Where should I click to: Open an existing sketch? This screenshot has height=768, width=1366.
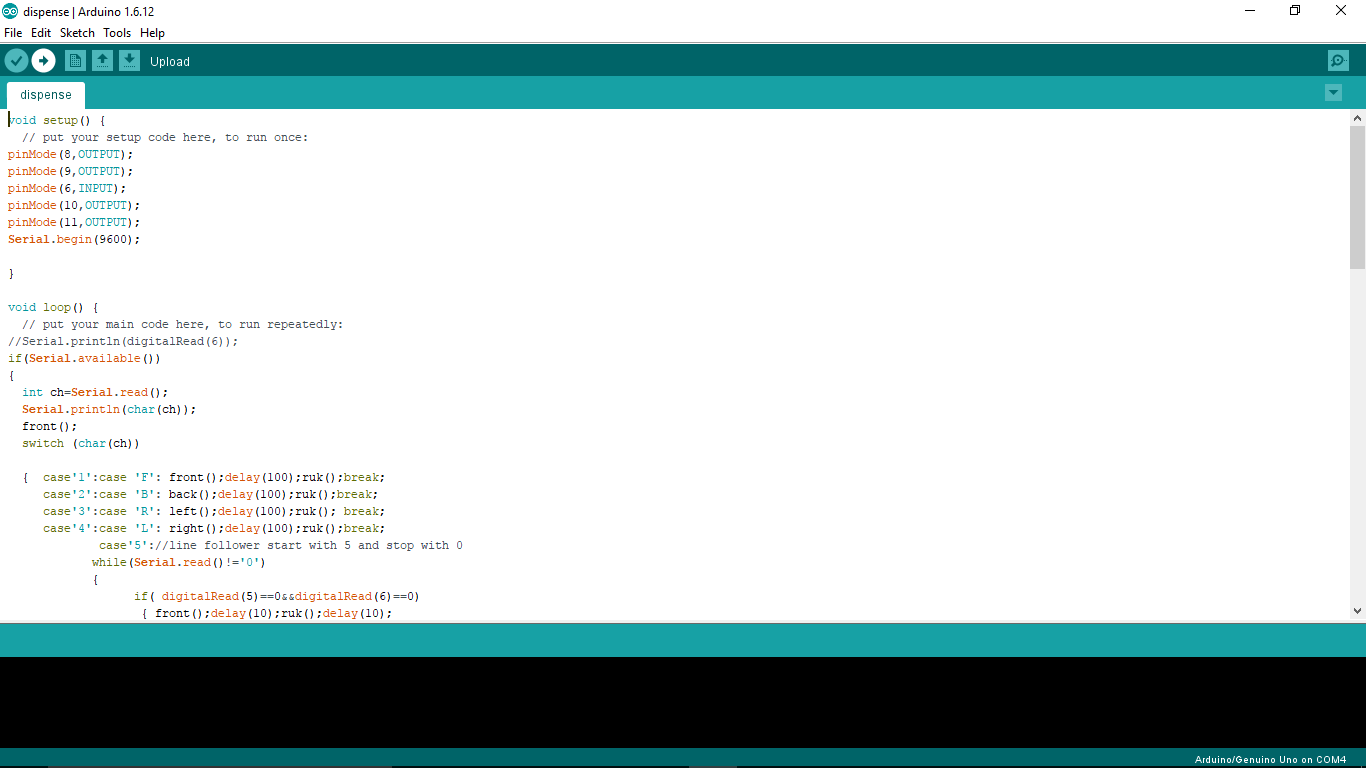tap(102, 61)
